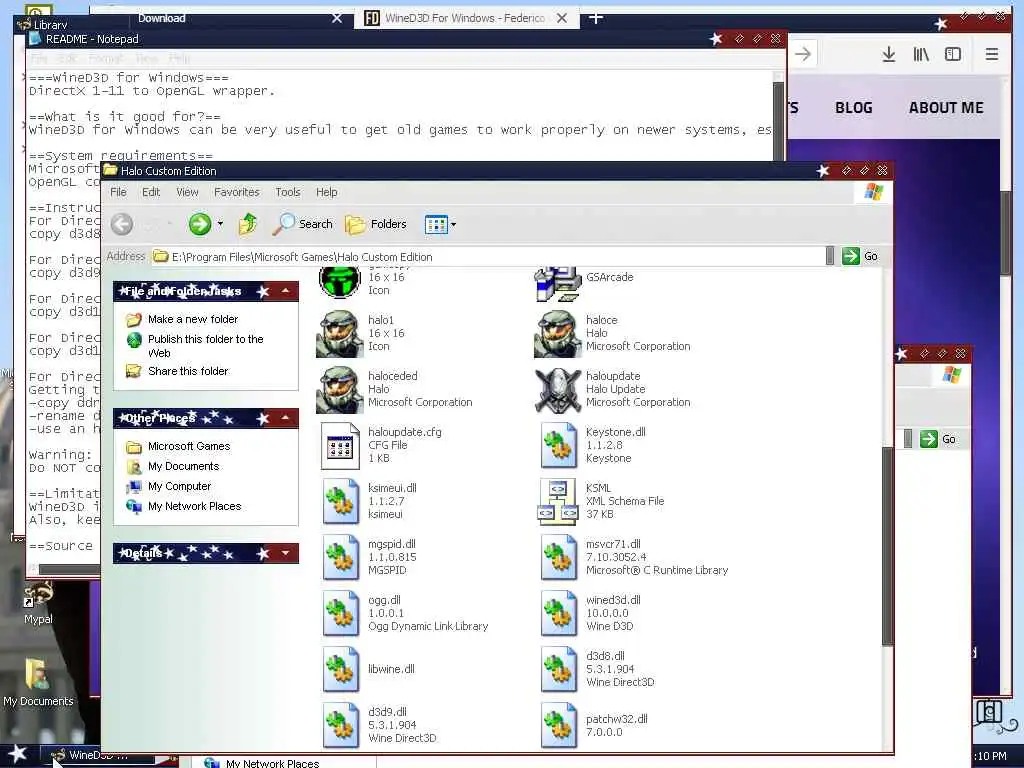Open the BLOG link on the website

coord(854,108)
